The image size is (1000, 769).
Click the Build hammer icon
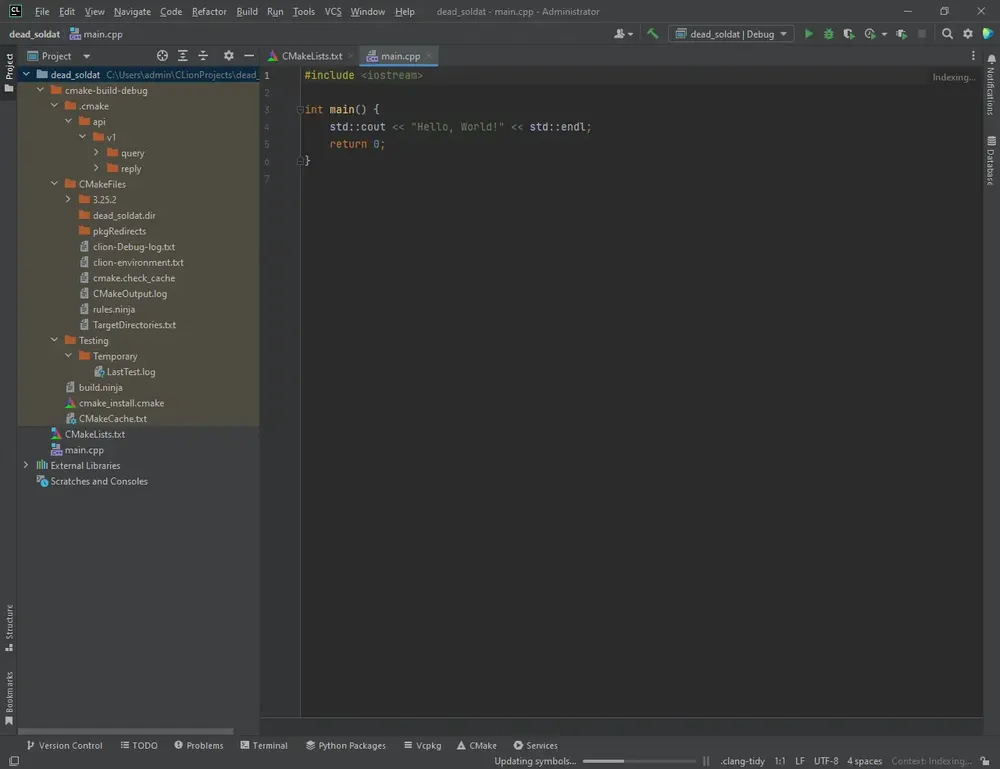click(x=652, y=34)
